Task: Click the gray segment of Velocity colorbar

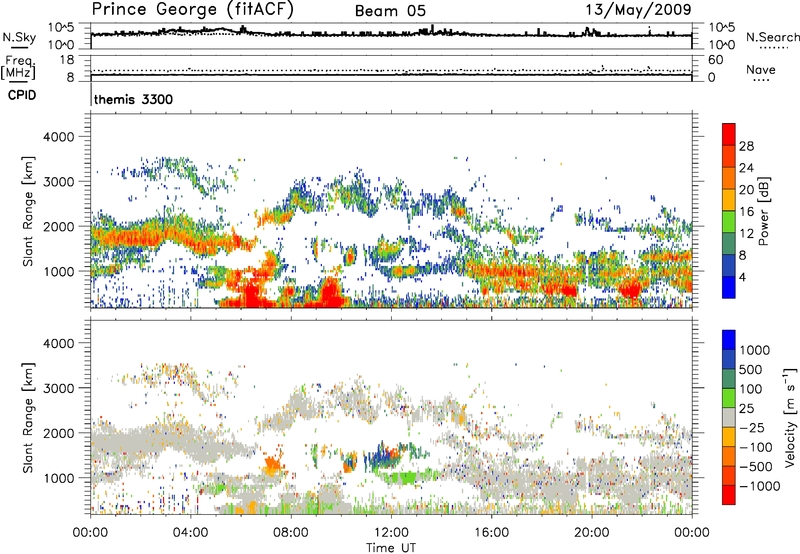Action: point(729,417)
